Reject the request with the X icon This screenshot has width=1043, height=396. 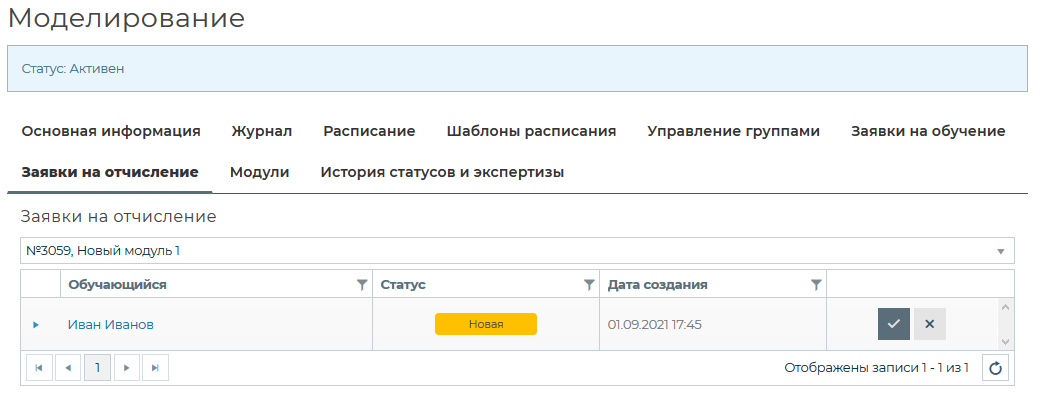tap(929, 324)
